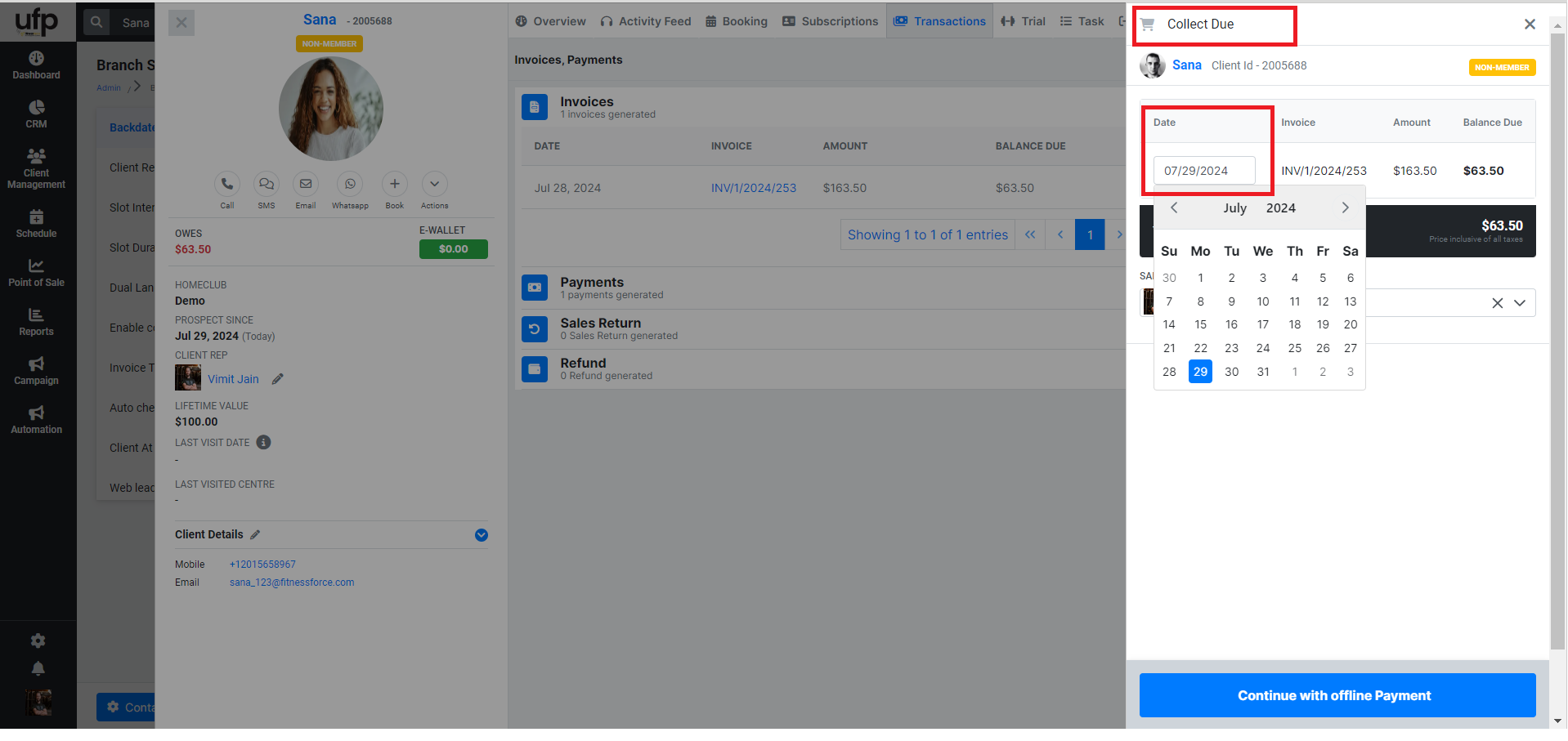Image resolution: width=1568 pixels, height=741 pixels.
Task: Open the Reports sidebar icon
Action: 36,322
